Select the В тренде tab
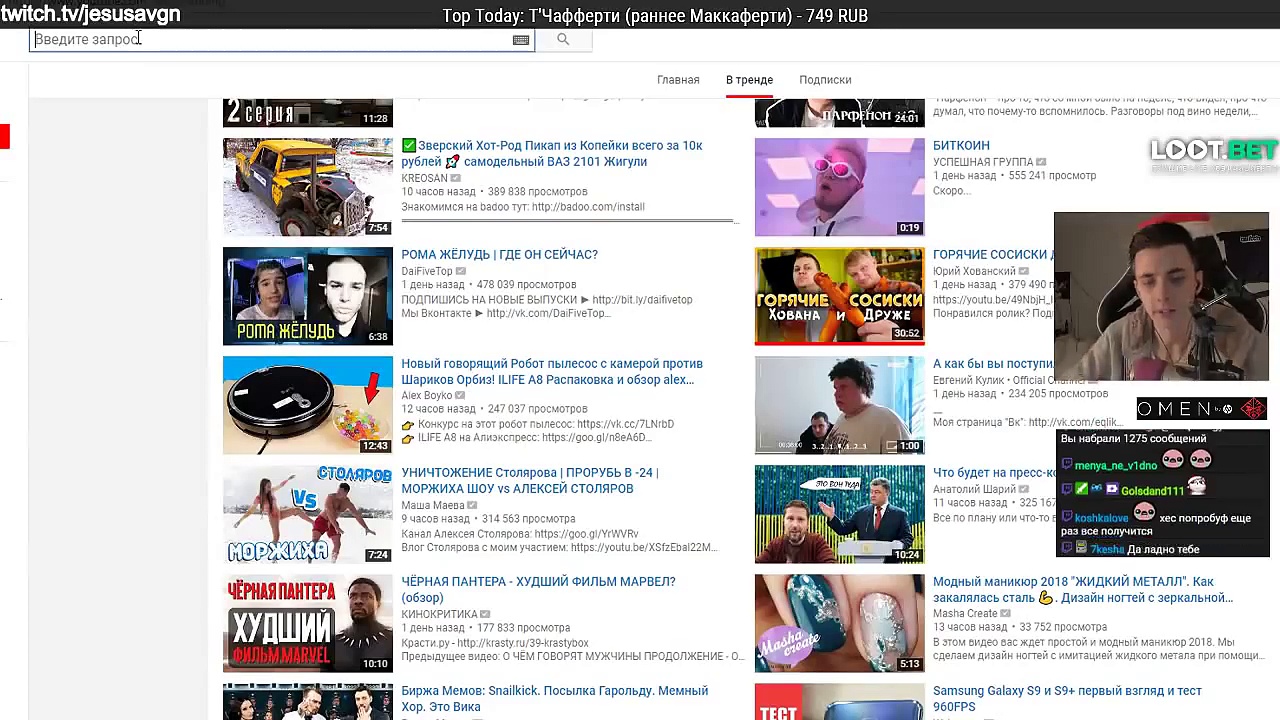Viewport: 1280px width, 720px height. pyautogui.click(x=749, y=80)
